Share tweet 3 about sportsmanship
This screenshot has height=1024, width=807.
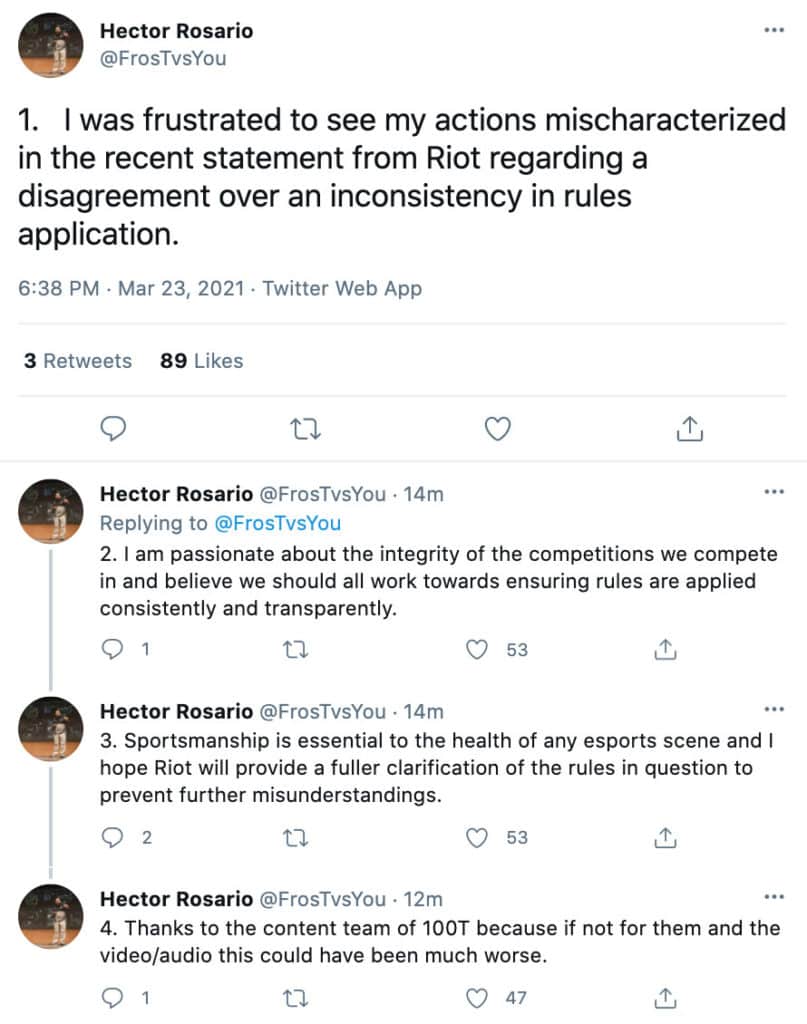pos(664,838)
